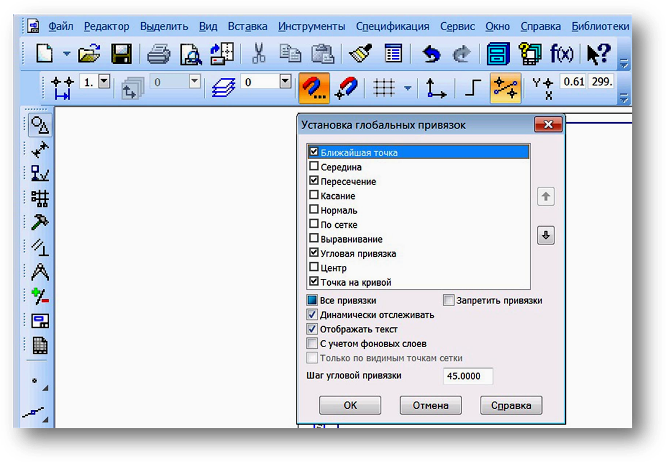
Task: Click the red magnet global snaps icon
Action: [x=314, y=89]
